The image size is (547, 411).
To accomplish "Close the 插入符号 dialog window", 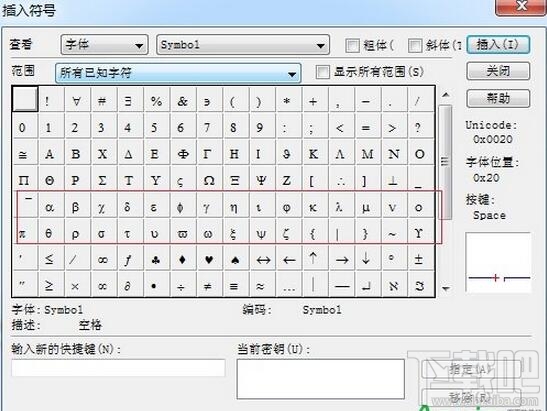I will click(521, 6).
